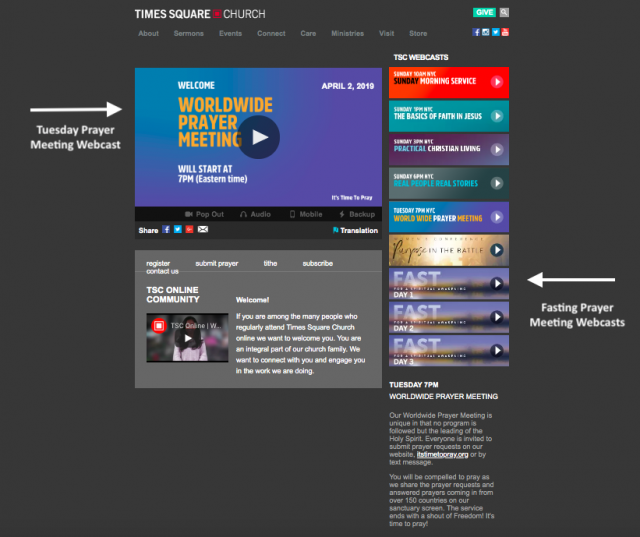
Task: Open the contact us link
Action: tap(162, 271)
